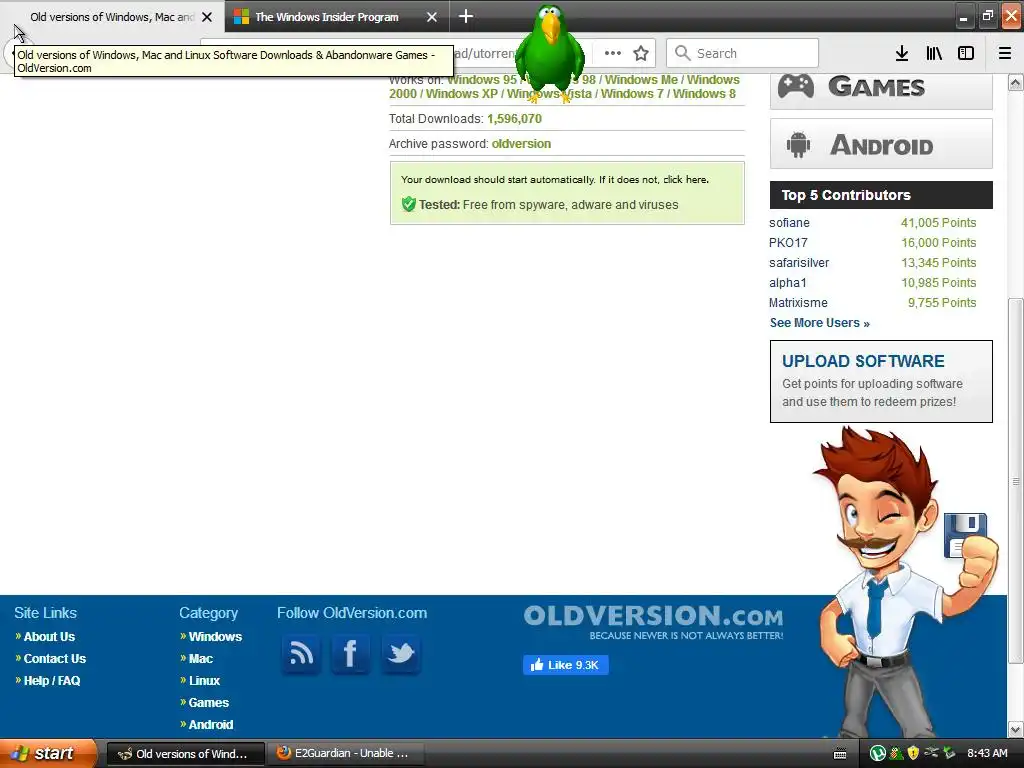Click the uTorrent system tray icon
Screen dimensions: 1024x768
coord(877,754)
